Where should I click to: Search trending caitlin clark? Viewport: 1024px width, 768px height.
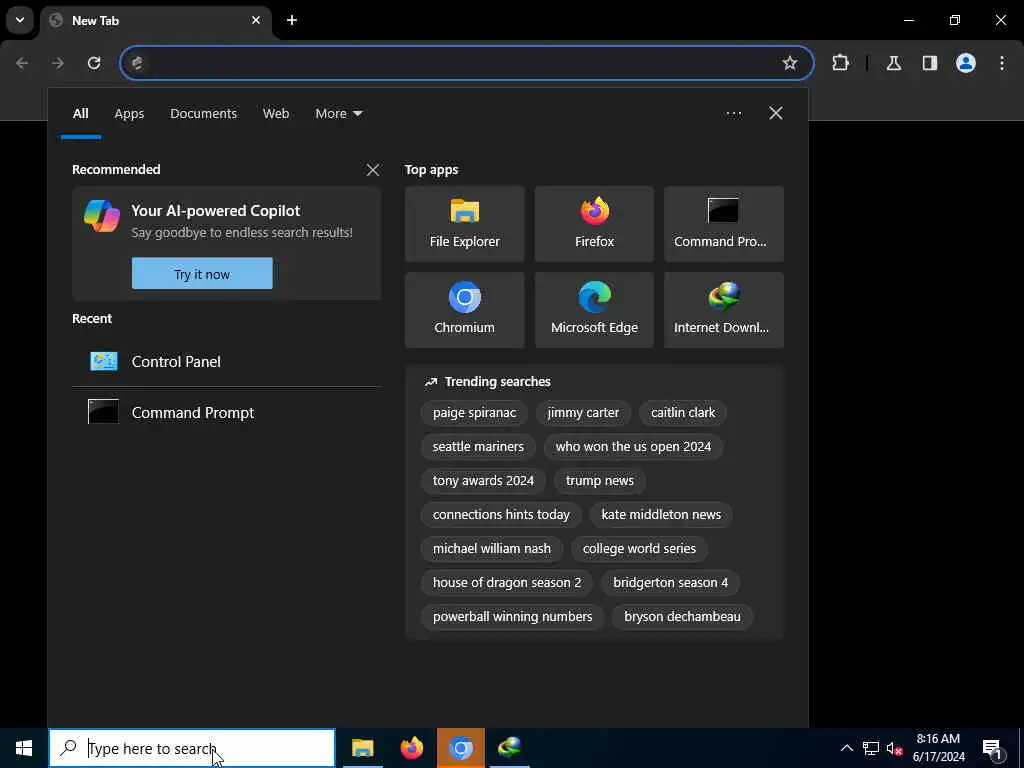tap(683, 413)
